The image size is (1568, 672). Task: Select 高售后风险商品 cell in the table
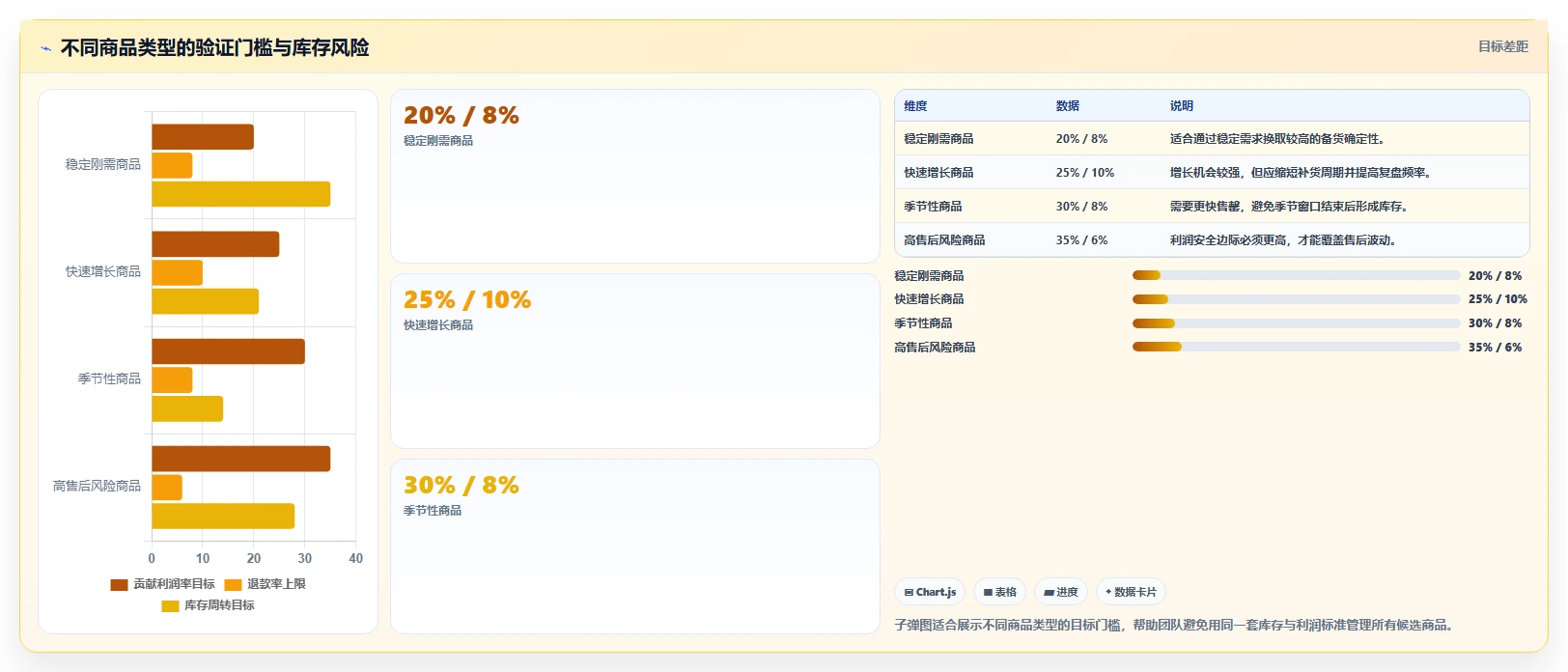944,240
